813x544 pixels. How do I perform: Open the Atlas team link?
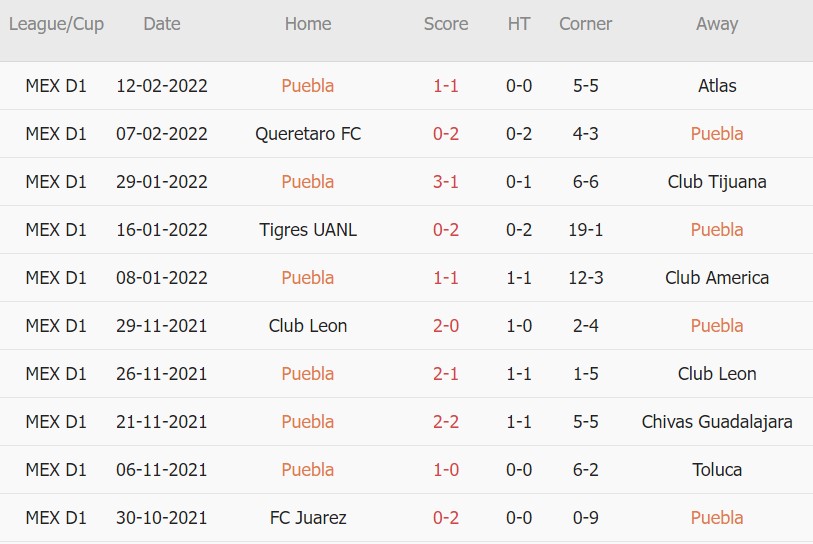coord(717,86)
